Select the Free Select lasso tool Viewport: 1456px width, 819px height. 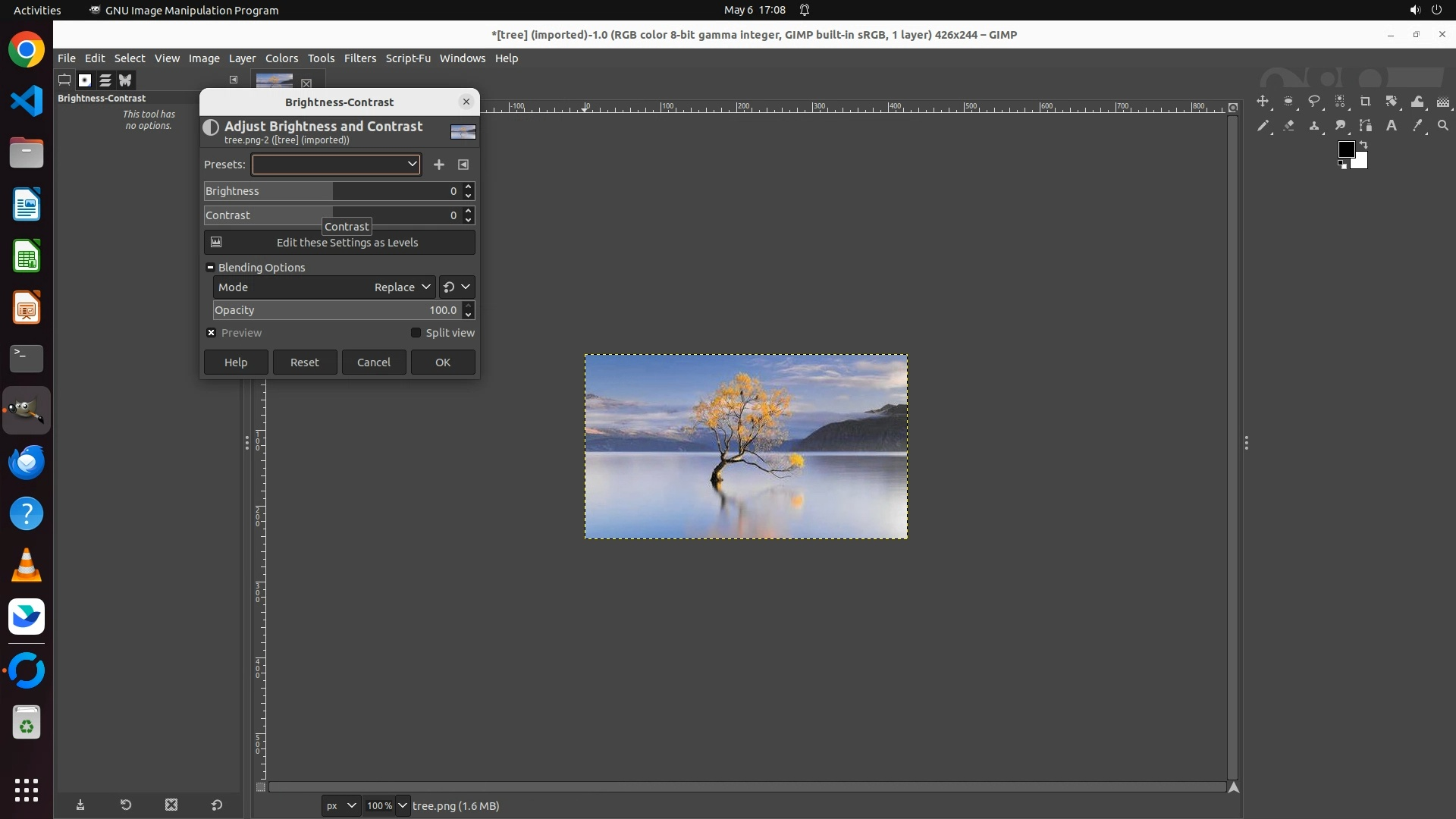point(1314,102)
